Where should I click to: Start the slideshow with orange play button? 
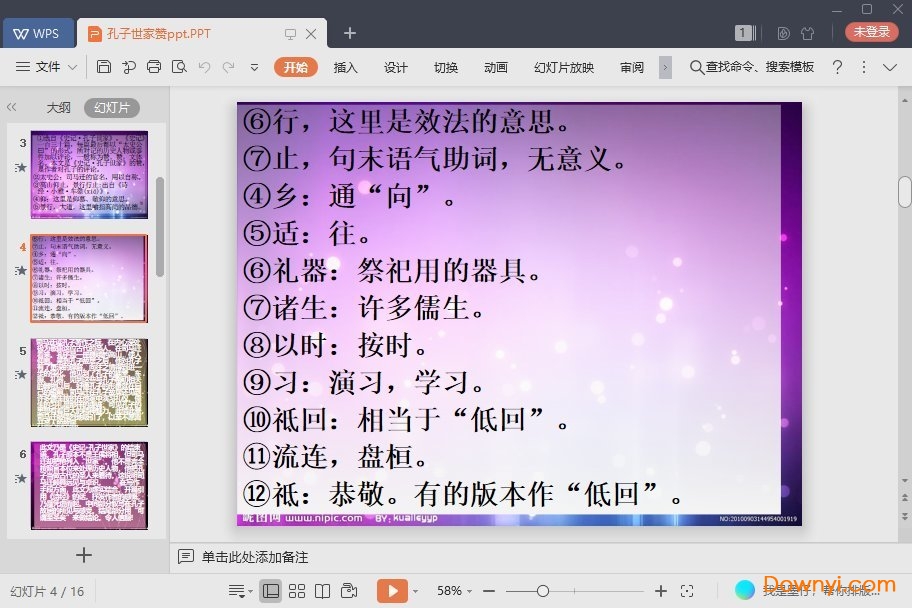[392, 591]
